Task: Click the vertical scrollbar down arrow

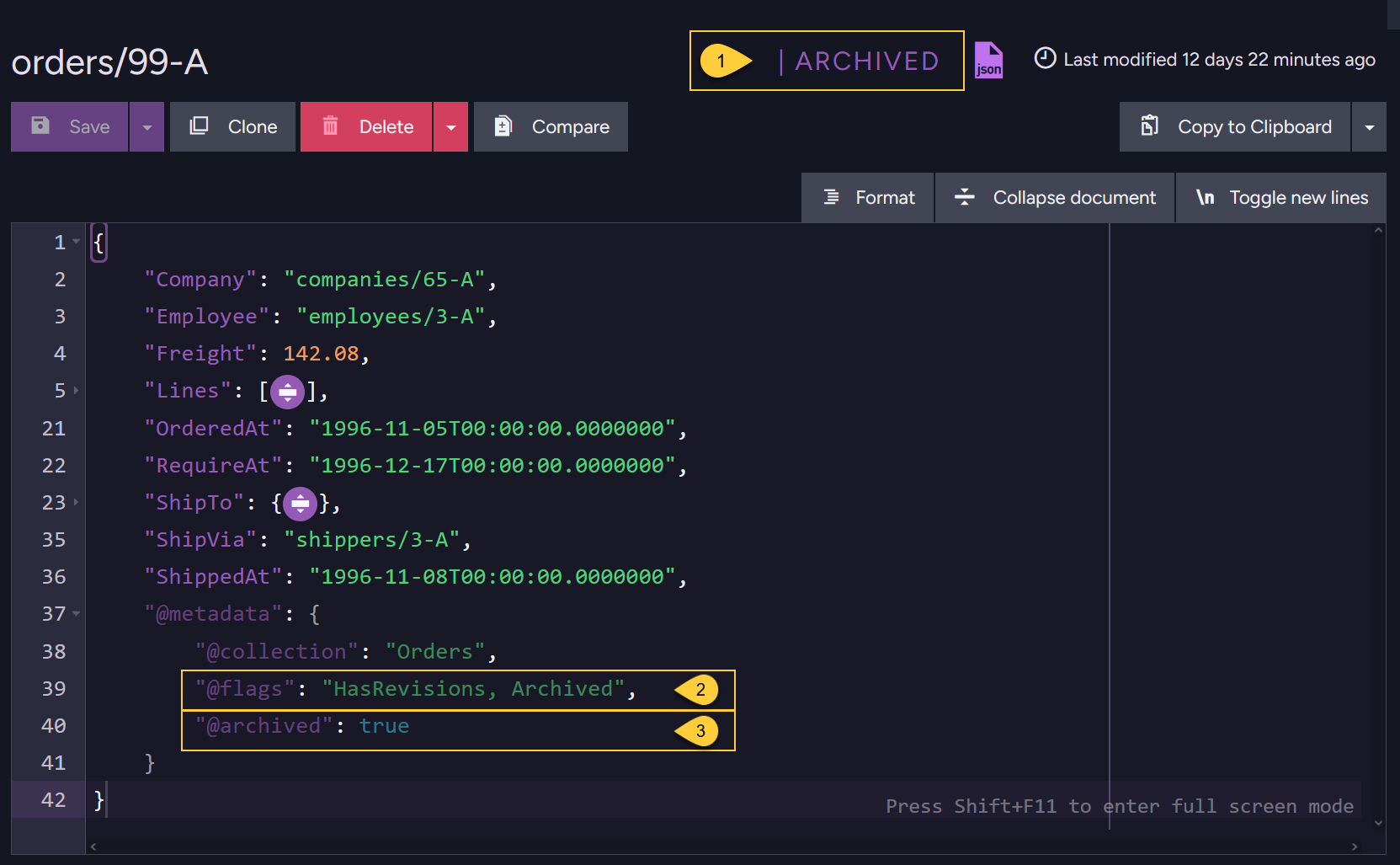Action: [1378, 823]
